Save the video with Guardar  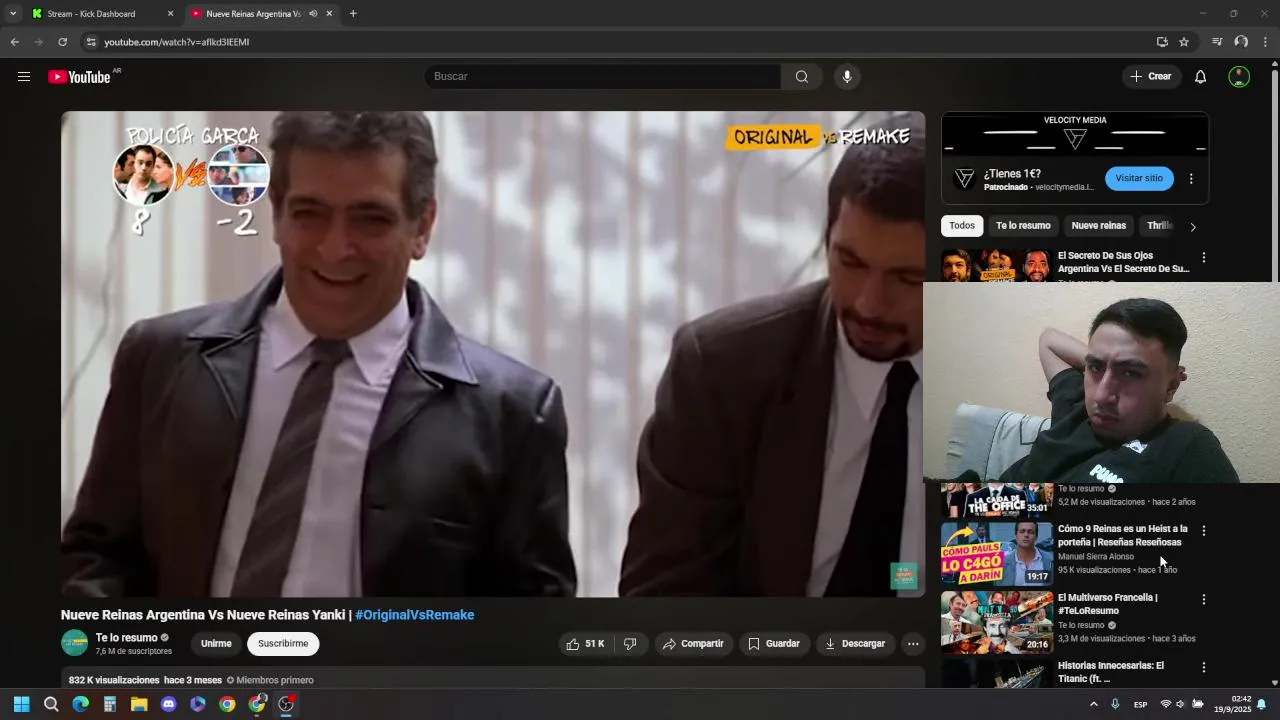pos(774,644)
